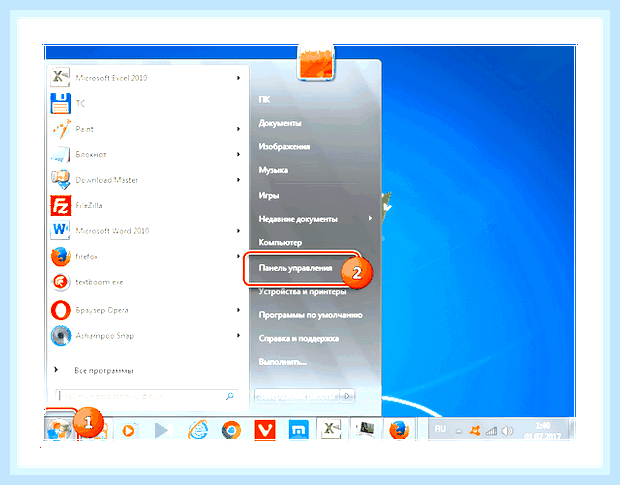Expand Download Master submenu arrow
The height and width of the screenshot is (485, 620).
(x=238, y=180)
